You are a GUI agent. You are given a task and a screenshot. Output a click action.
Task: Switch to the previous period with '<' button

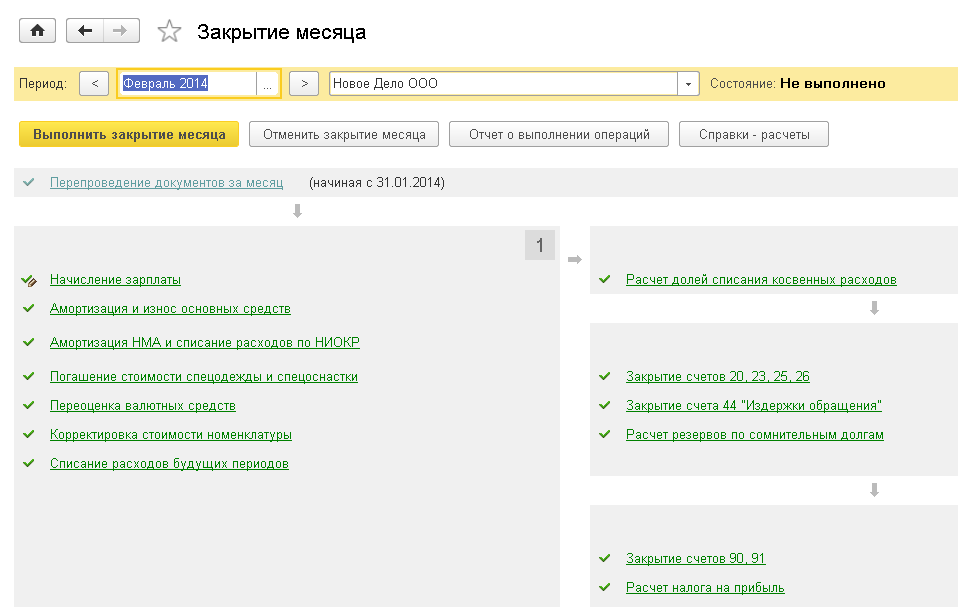[x=94, y=84]
